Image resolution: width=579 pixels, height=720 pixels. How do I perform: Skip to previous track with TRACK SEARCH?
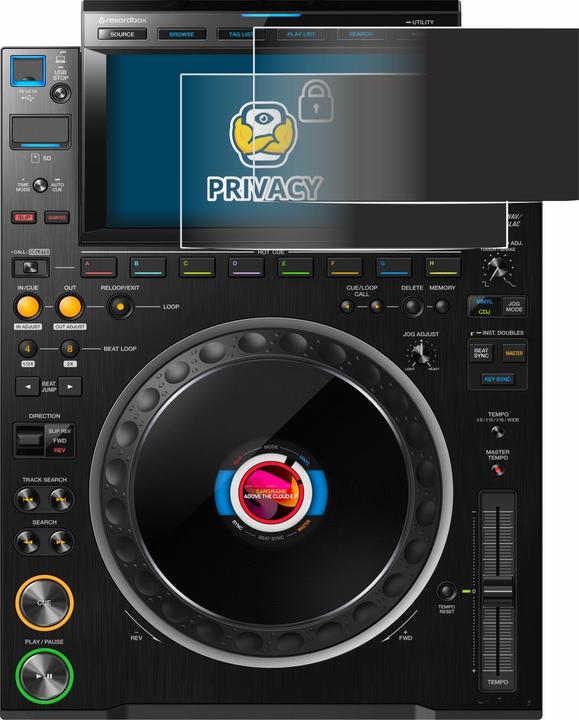[27, 500]
